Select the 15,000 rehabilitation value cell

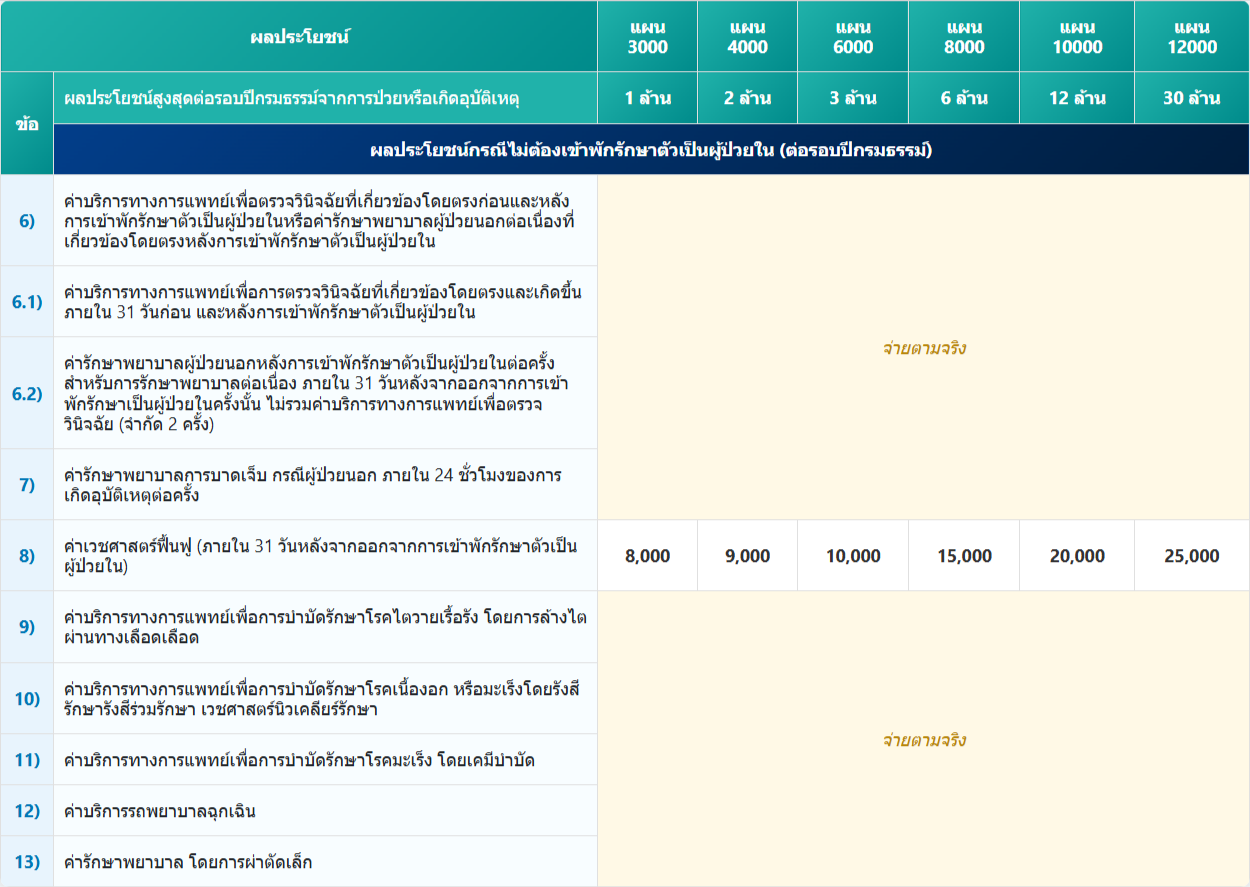(x=964, y=556)
